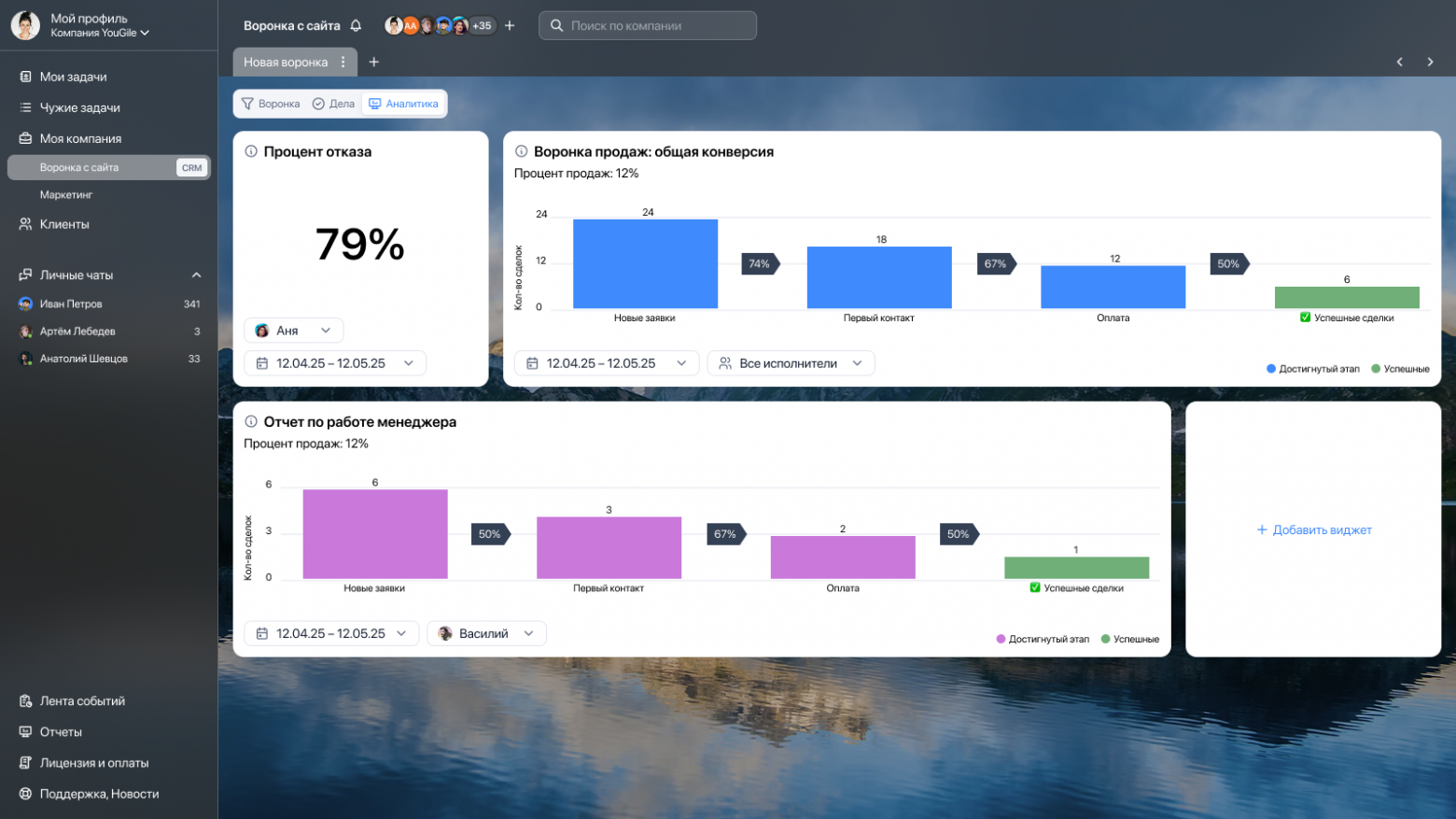Image resolution: width=1456 pixels, height=819 pixels.
Task: Go to previous board with left arrow
Action: pyautogui.click(x=1399, y=63)
